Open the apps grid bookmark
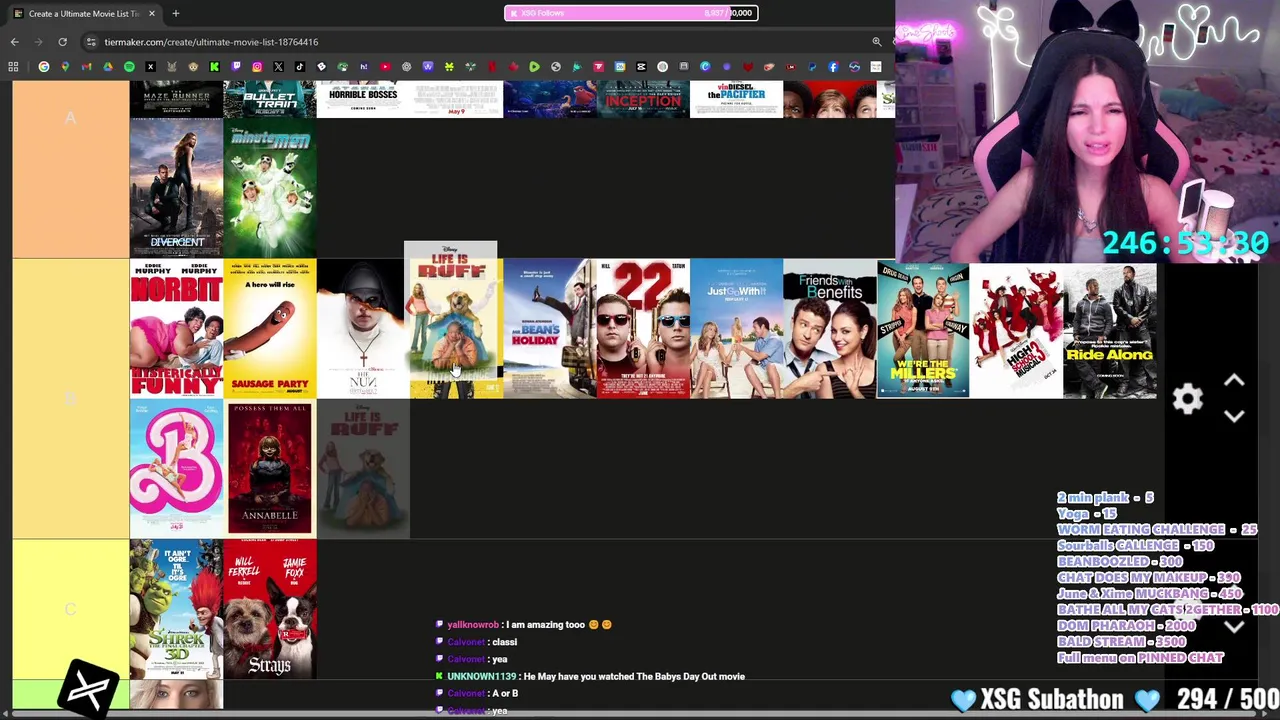1280x720 pixels. point(13,67)
